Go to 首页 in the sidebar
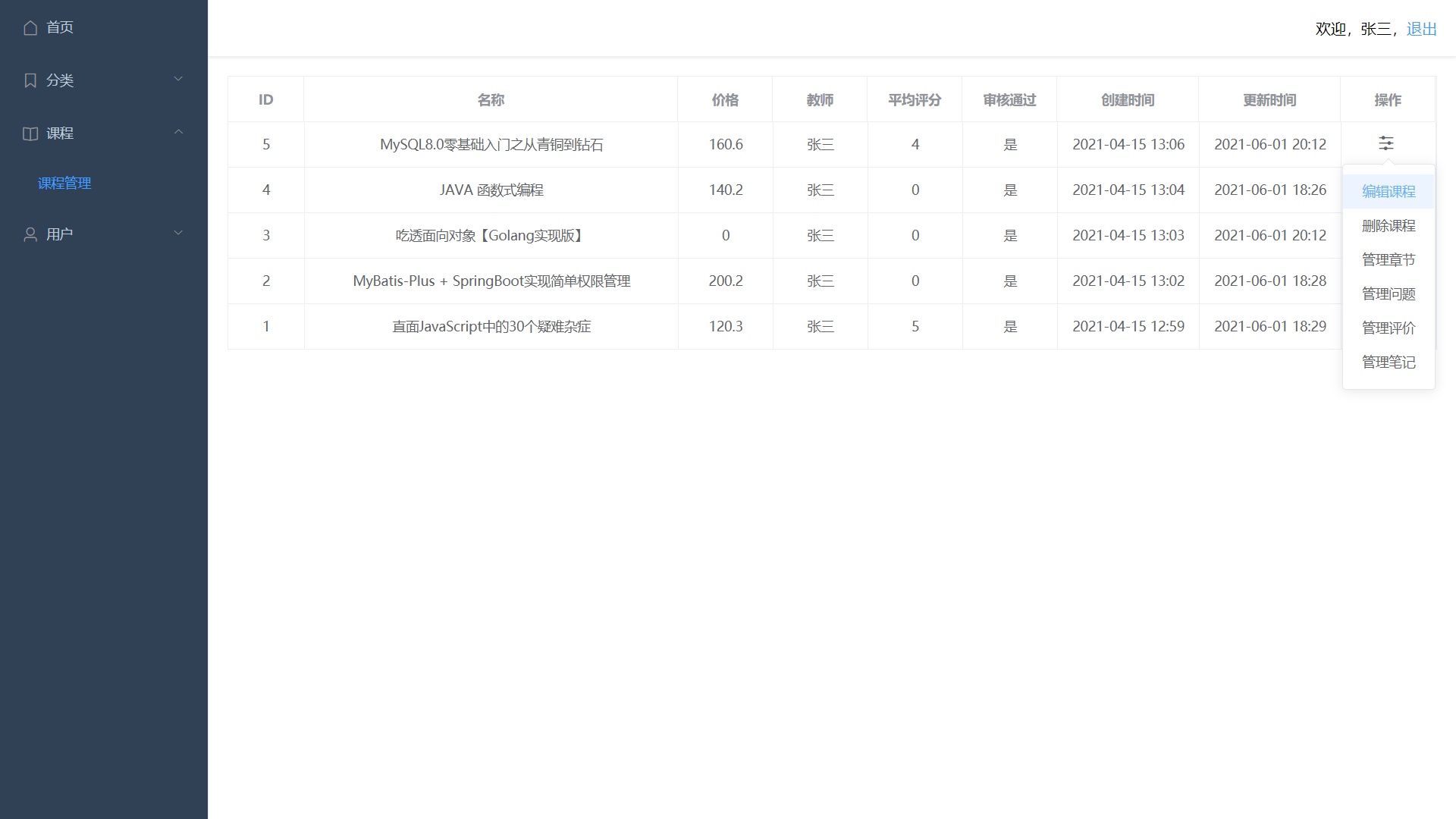Image resolution: width=1456 pixels, height=819 pixels. pyautogui.click(x=59, y=27)
